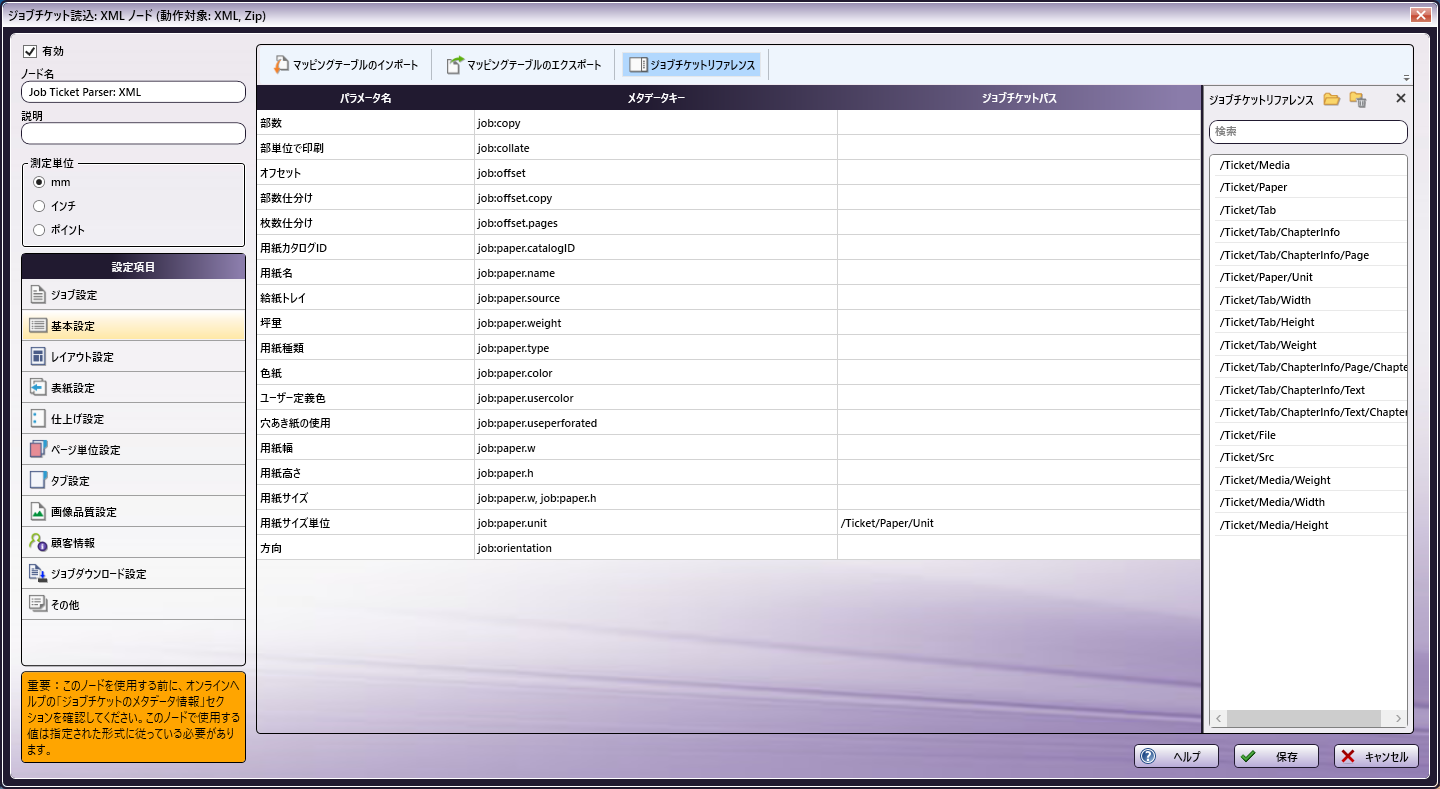Click the ジョブ設定 document icon
Image resolution: width=1440 pixels, height=789 pixels.
click(38, 295)
